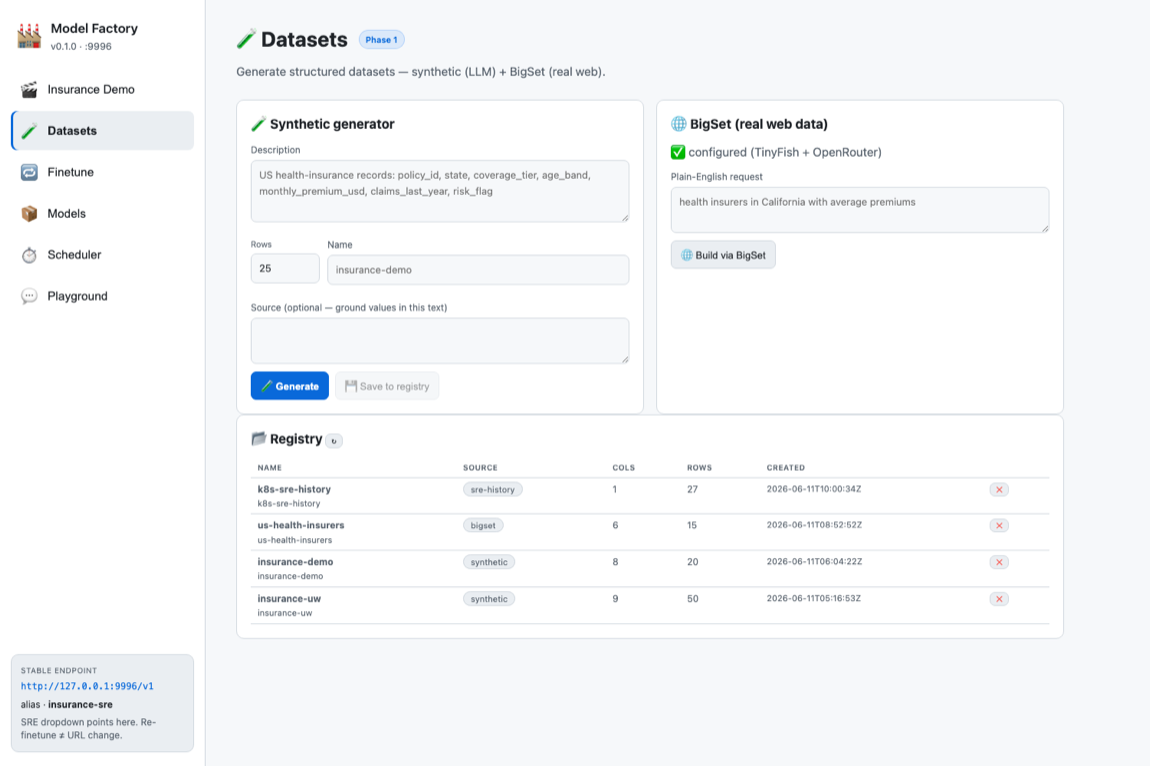Click the bigset source tag

click(483, 525)
